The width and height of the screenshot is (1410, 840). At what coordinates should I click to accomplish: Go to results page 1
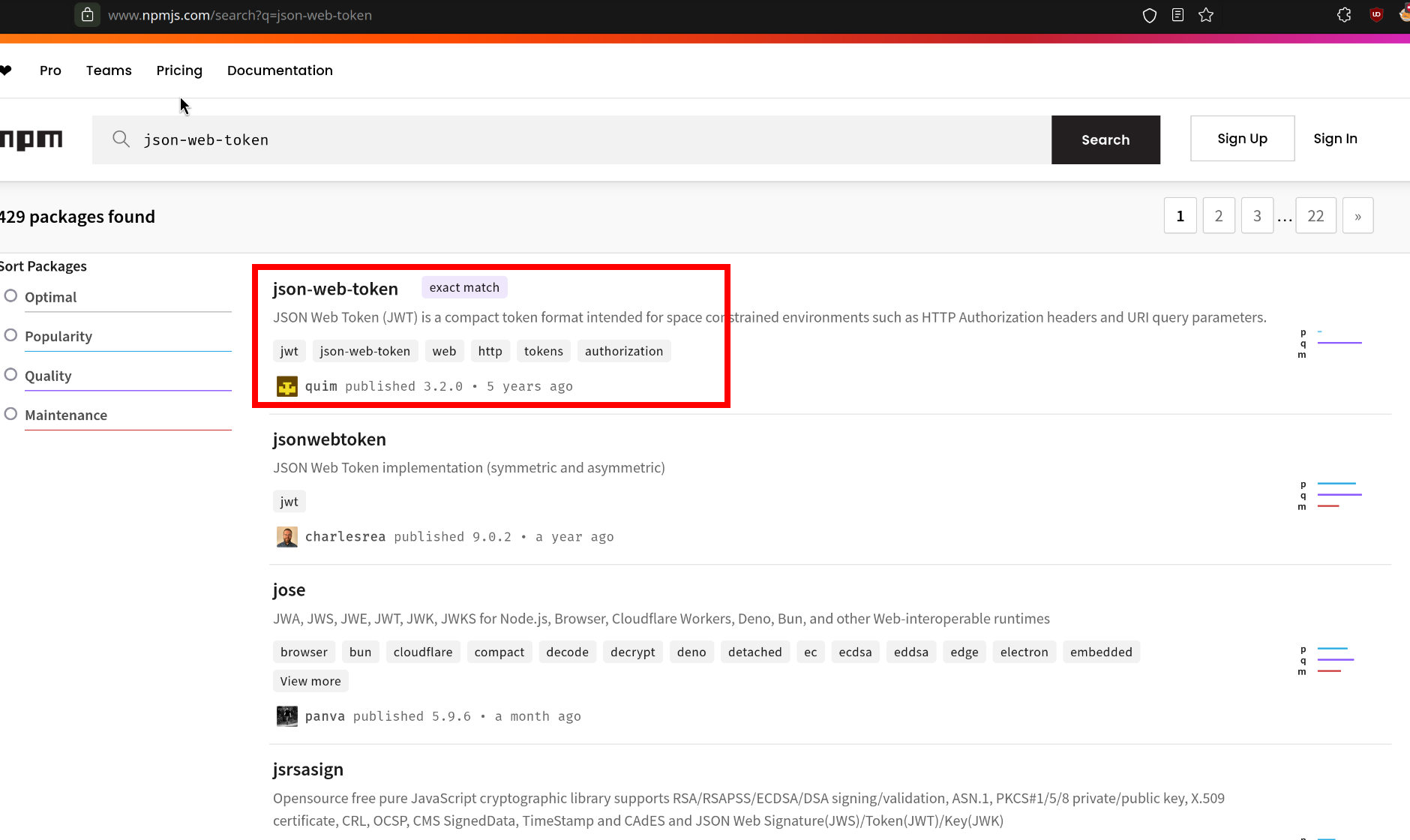[1180, 216]
